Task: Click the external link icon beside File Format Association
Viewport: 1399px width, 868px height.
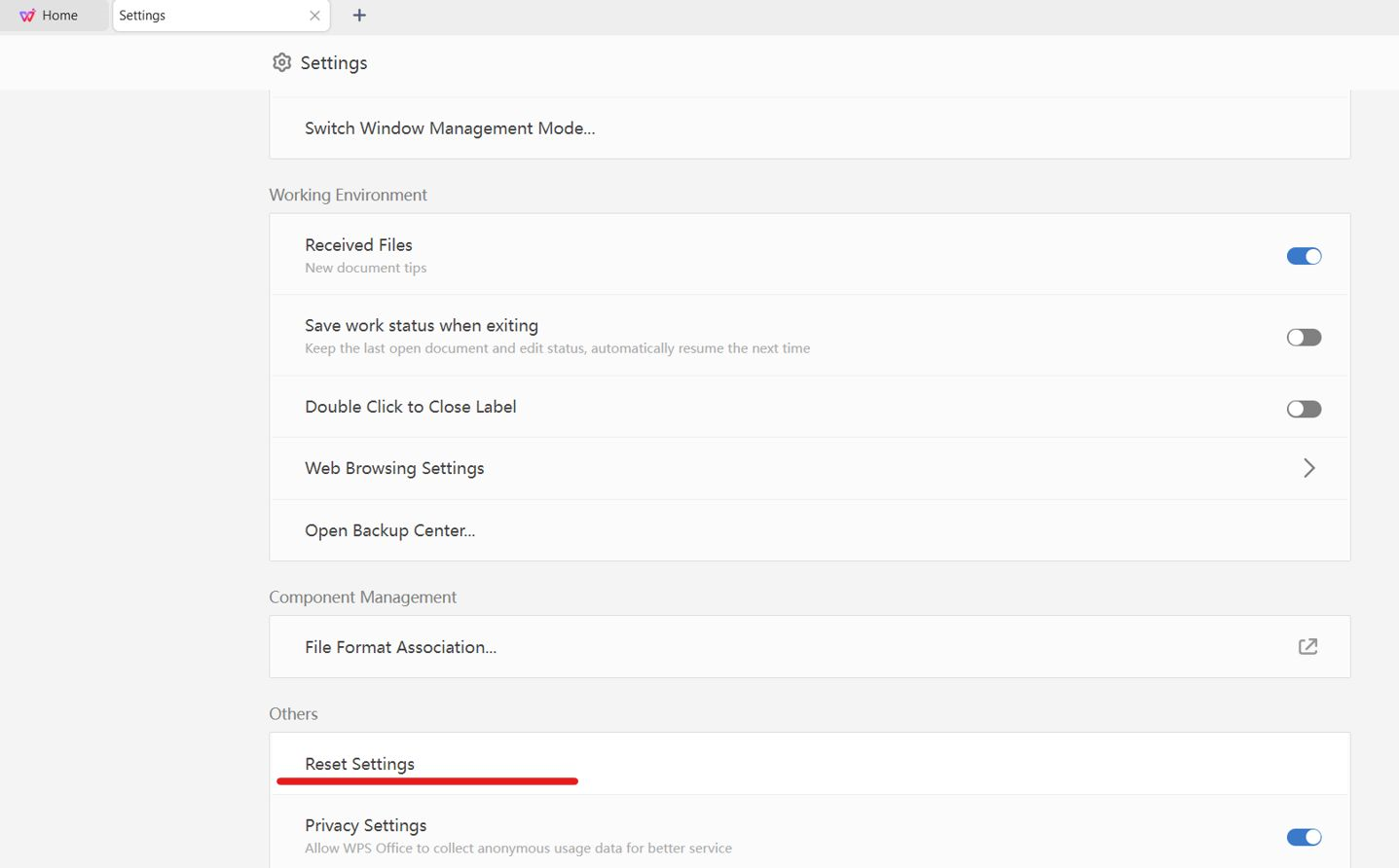Action: point(1307,646)
